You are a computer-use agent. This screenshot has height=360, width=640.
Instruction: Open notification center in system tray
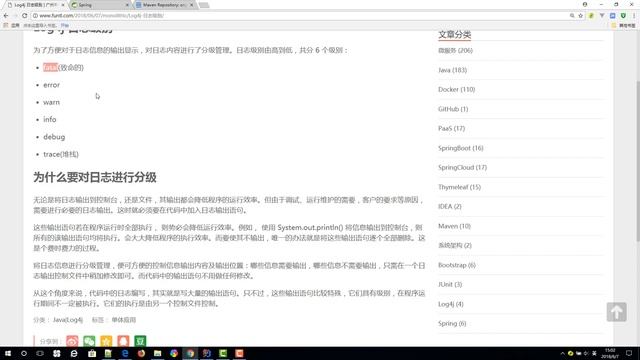click(629, 353)
